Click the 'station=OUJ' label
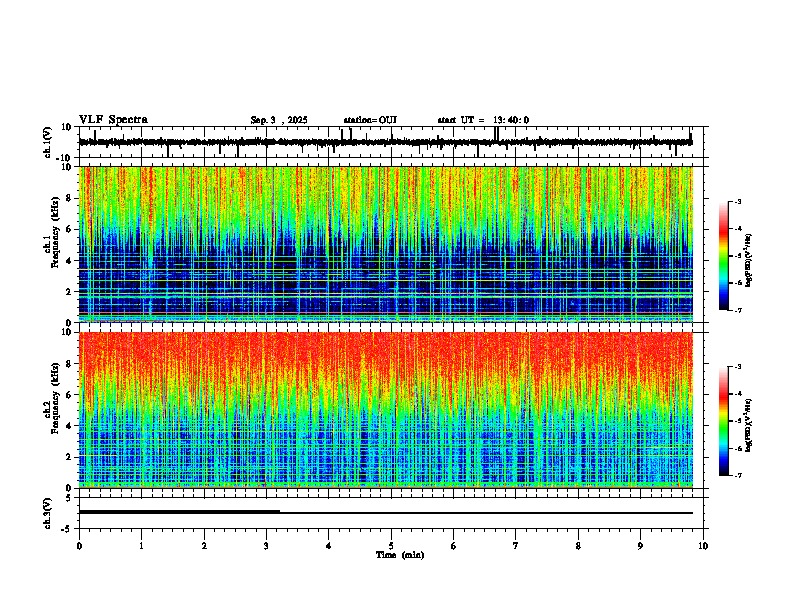792x612 pixels. [x=370, y=120]
